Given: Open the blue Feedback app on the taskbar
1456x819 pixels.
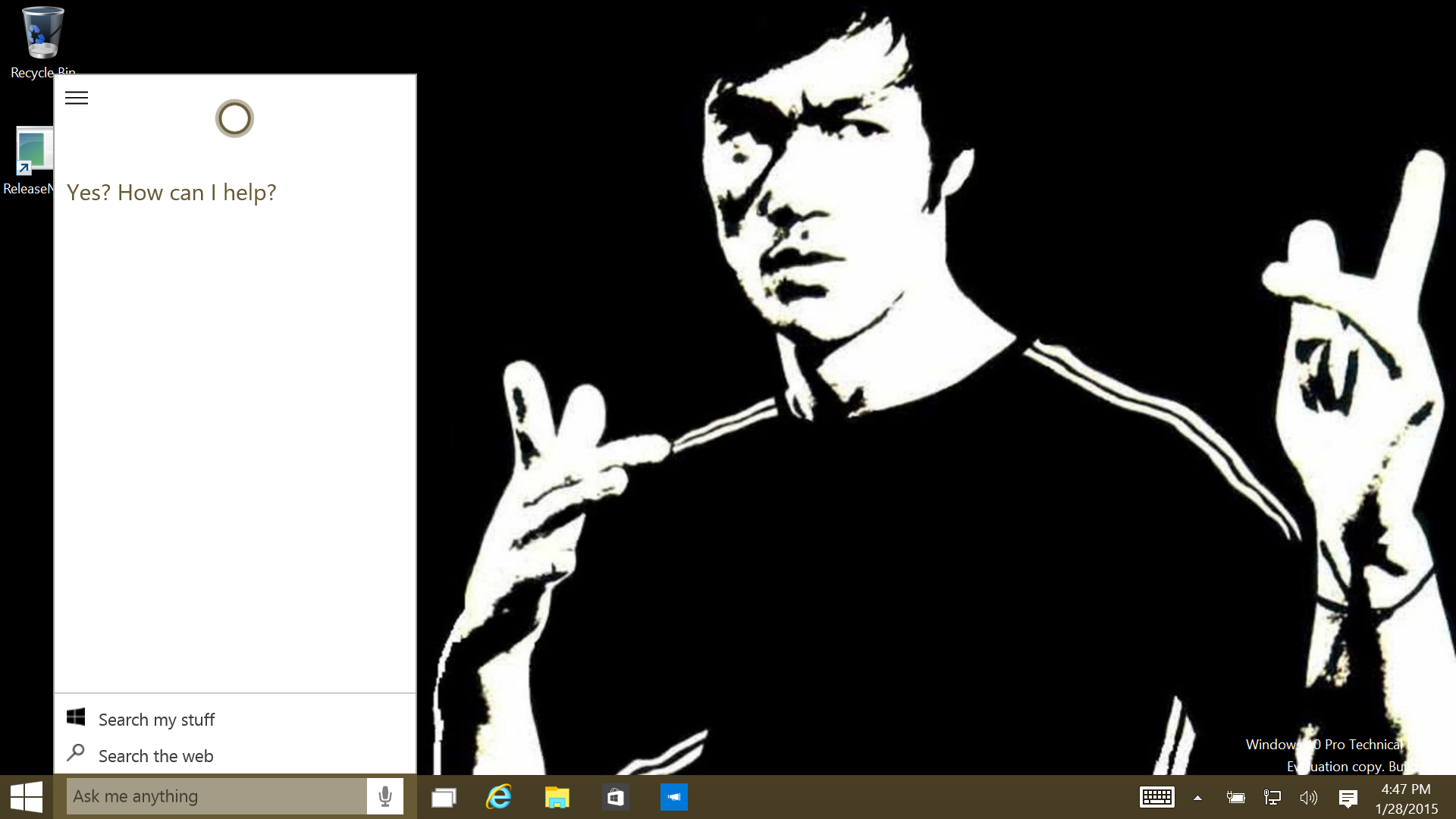Looking at the screenshot, I should (673, 797).
